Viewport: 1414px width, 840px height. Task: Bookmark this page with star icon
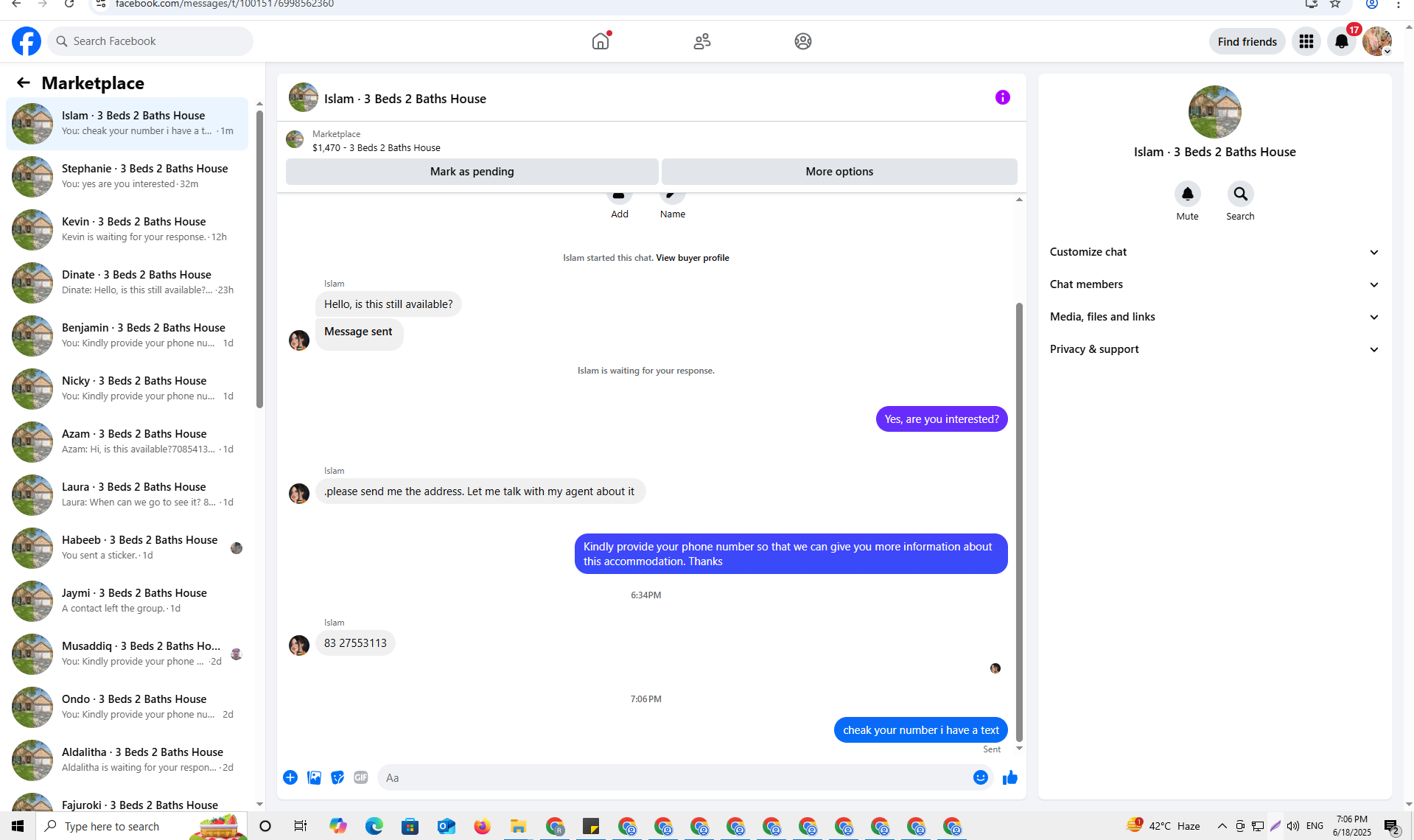point(1335,4)
